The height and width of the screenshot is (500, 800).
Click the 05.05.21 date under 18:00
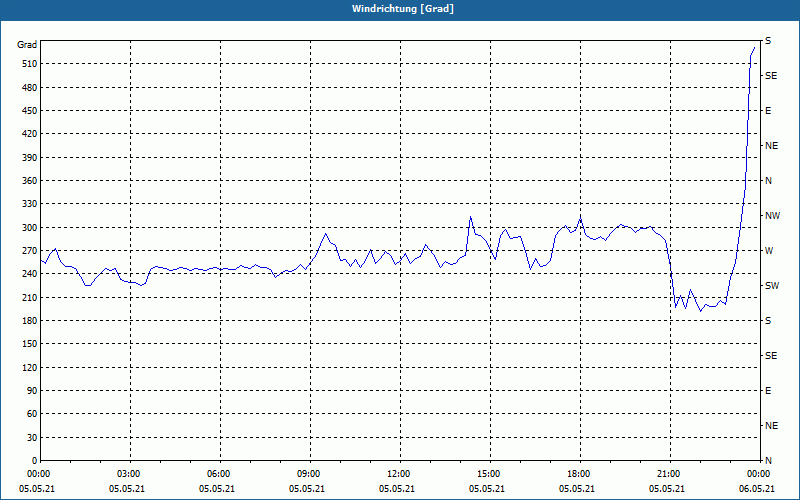coord(577,488)
